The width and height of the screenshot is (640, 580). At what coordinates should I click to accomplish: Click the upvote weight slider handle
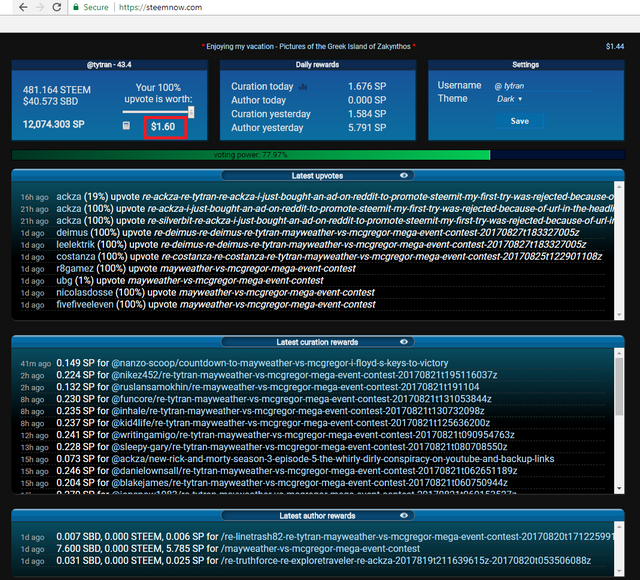pos(191,112)
